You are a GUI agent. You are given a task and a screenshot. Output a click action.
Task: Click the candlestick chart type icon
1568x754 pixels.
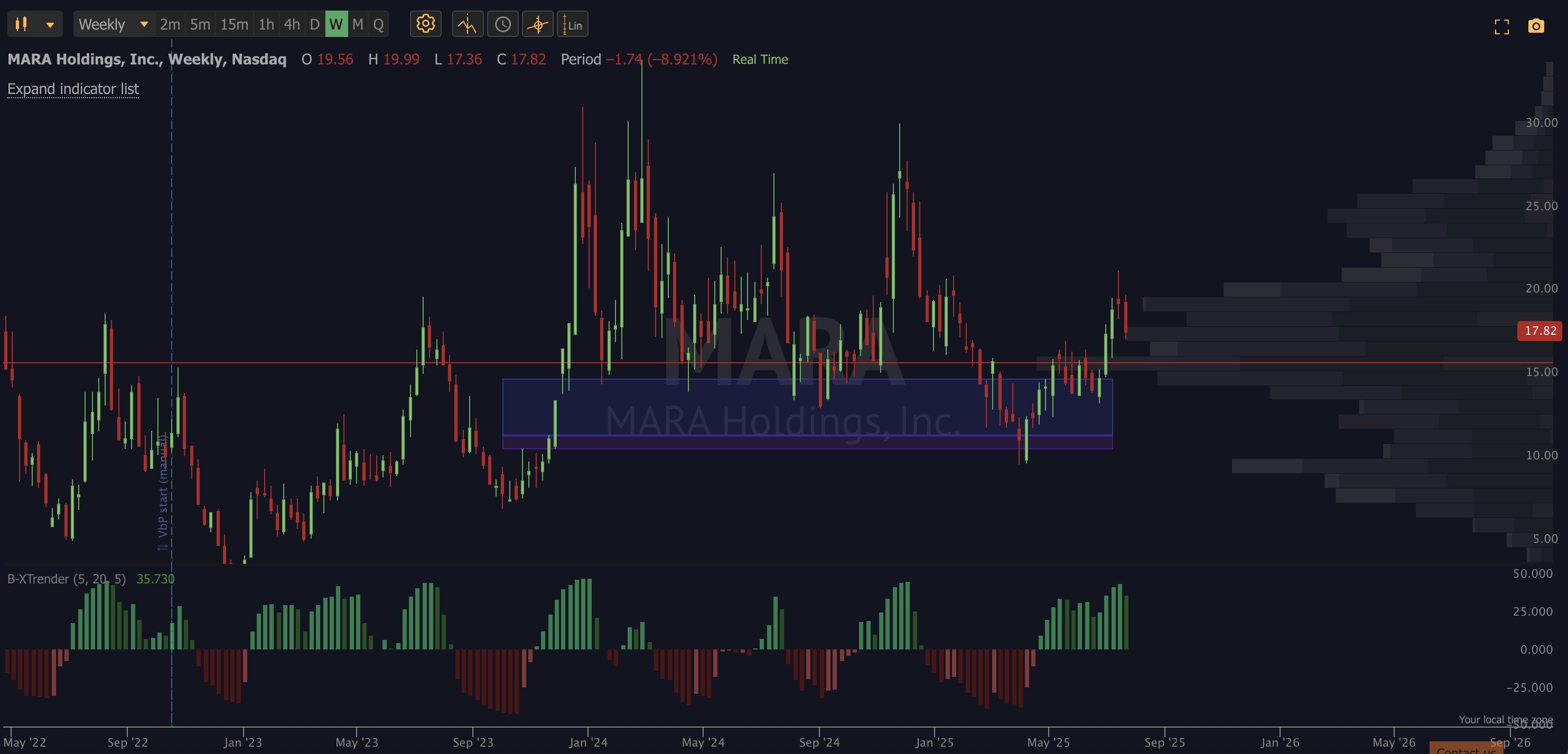(x=21, y=24)
